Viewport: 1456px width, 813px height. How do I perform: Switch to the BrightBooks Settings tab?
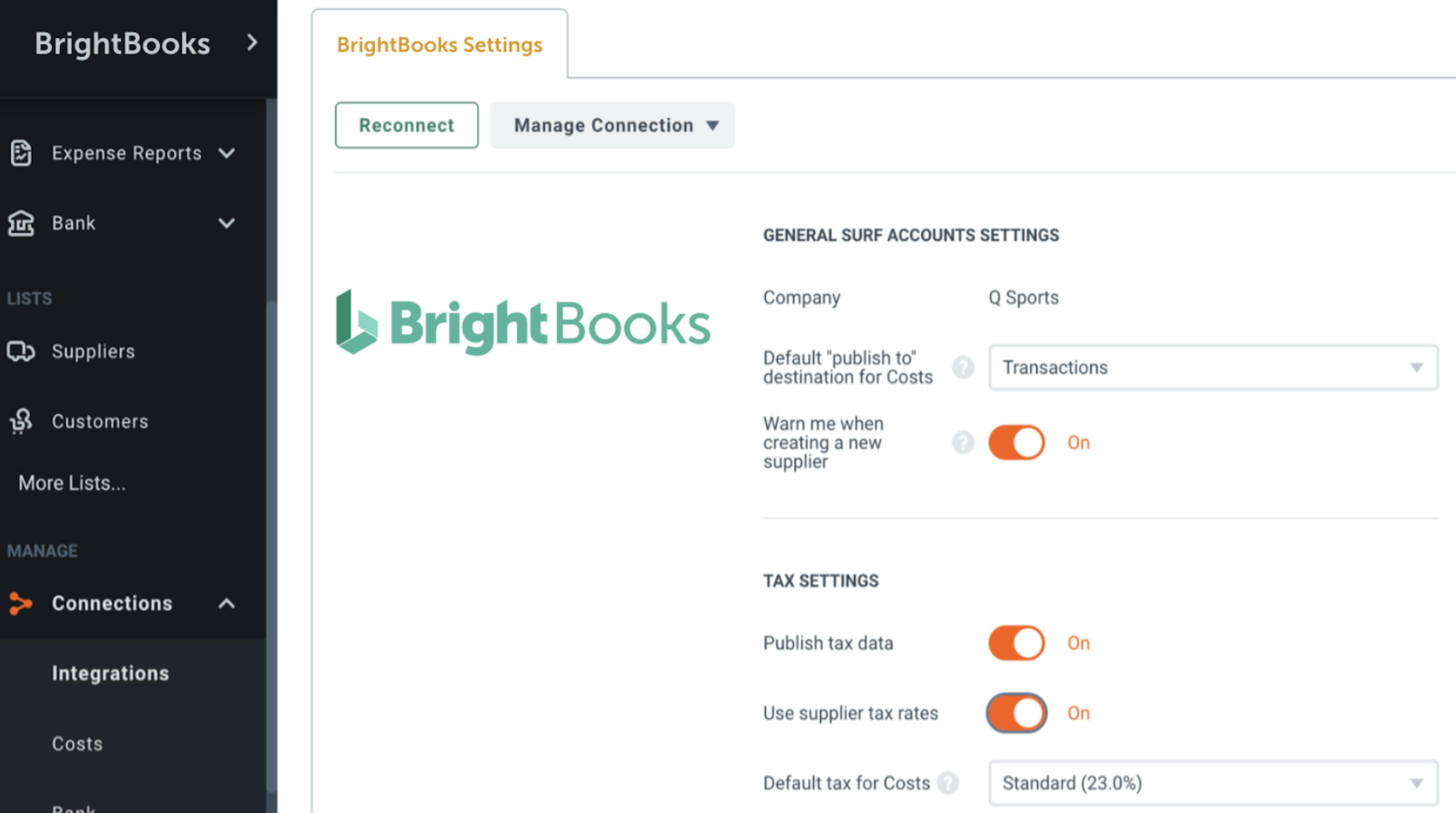(439, 45)
